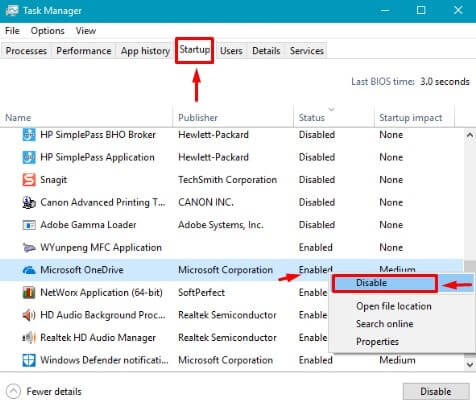
Task: Click the HP SimplePass Application name text
Action: [x=97, y=157]
